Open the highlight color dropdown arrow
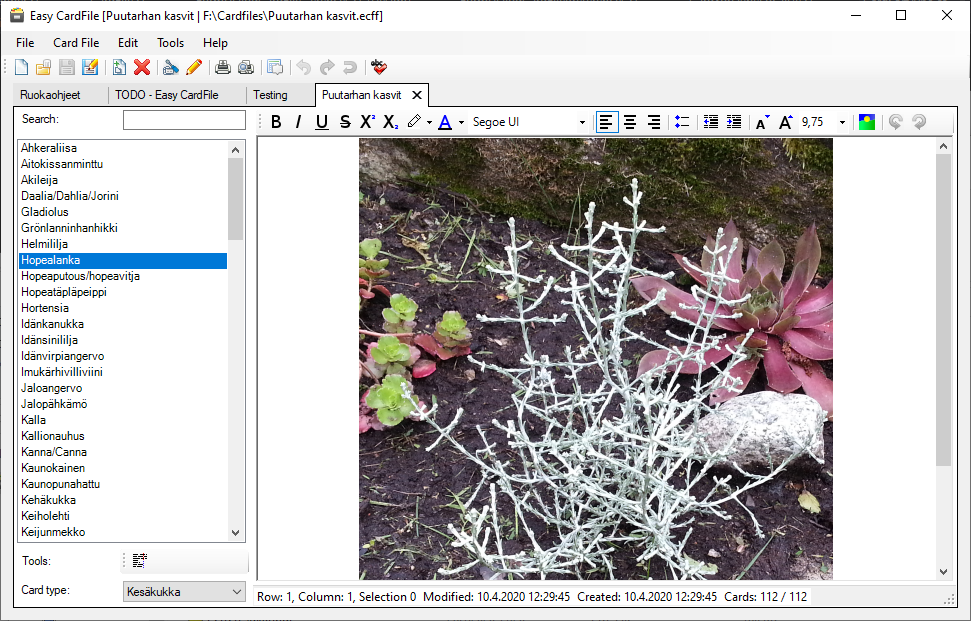The image size is (971, 621). [429, 123]
